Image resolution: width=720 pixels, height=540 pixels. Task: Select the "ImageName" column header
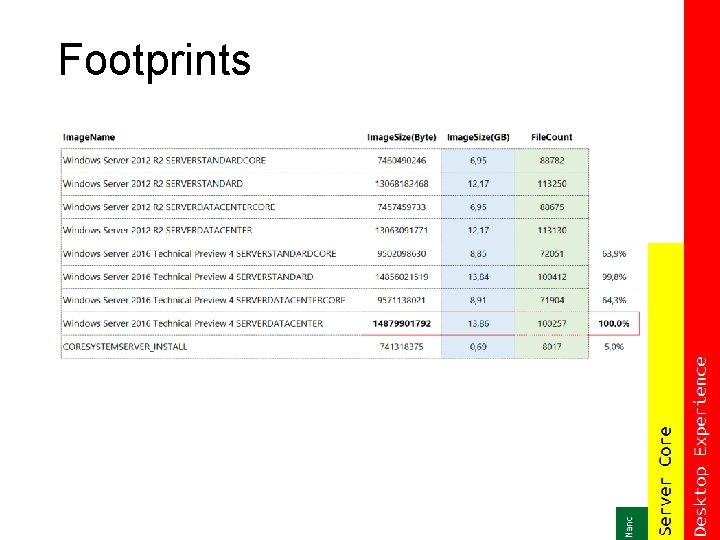tap(89, 137)
